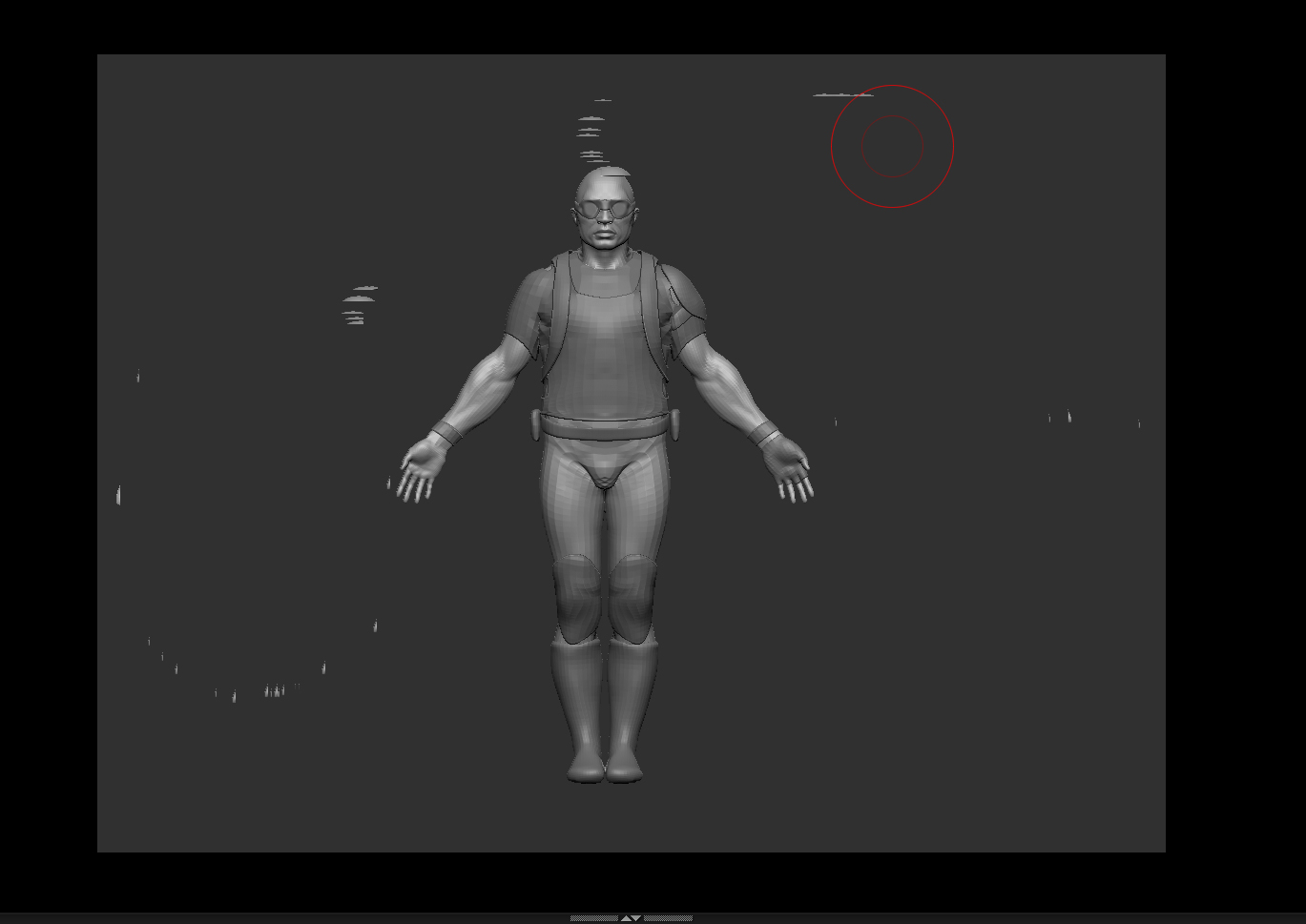Click the center of the red brush cursor circle

point(893,146)
